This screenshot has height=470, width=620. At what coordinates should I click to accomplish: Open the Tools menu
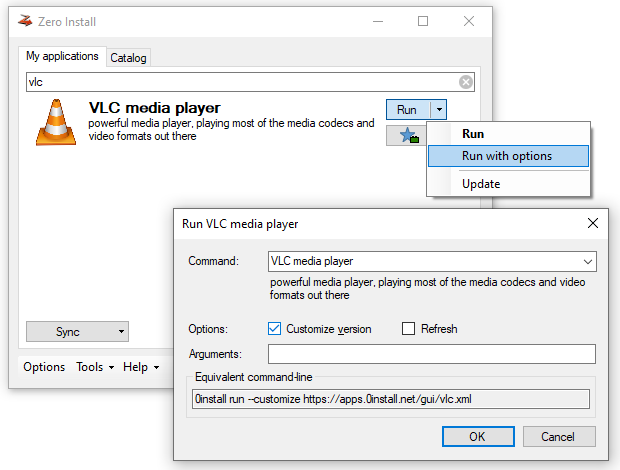pyautogui.click(x=95, y=367)
